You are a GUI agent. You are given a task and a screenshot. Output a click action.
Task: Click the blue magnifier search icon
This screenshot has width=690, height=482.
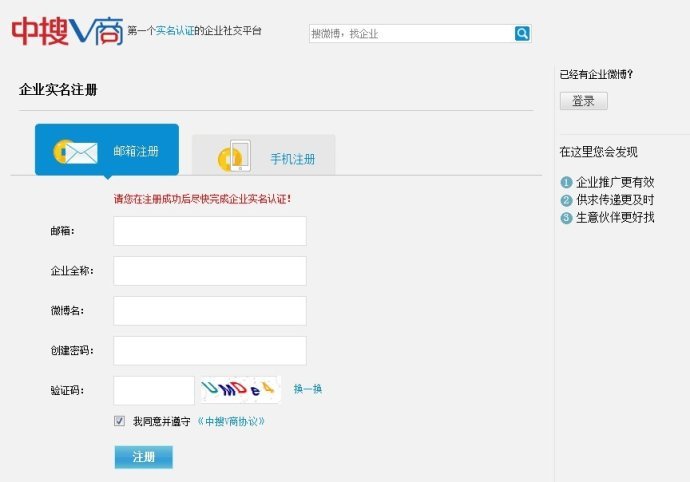click(522, 33)
